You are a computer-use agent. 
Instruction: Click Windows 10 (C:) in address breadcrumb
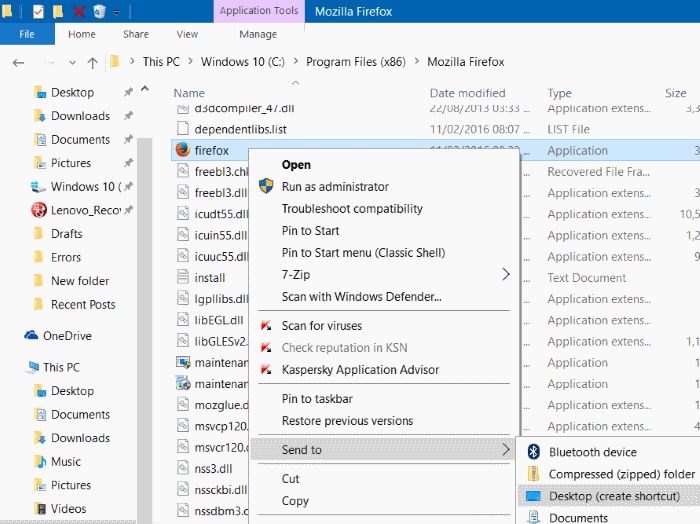(x=242, y=62)
